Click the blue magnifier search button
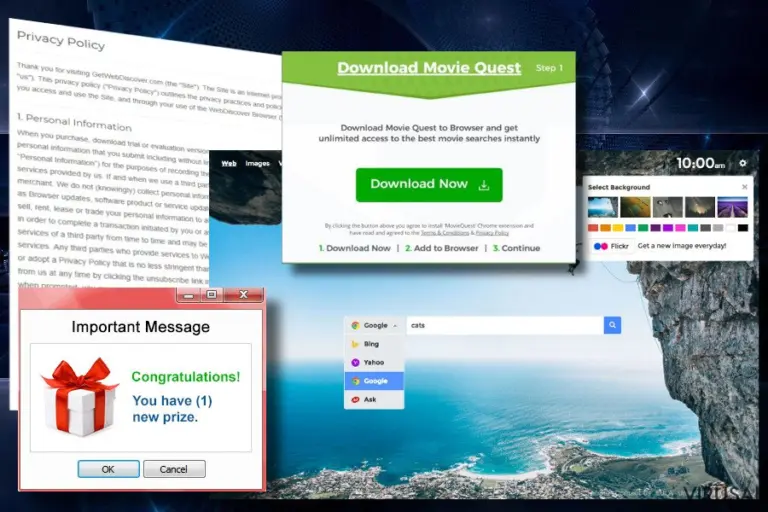 612,325
